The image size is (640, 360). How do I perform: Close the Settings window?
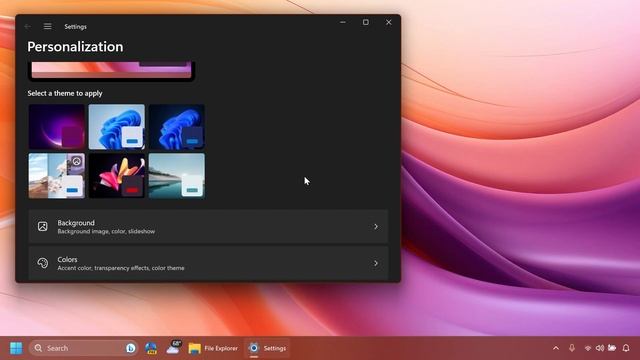click(x=389, y=22)
